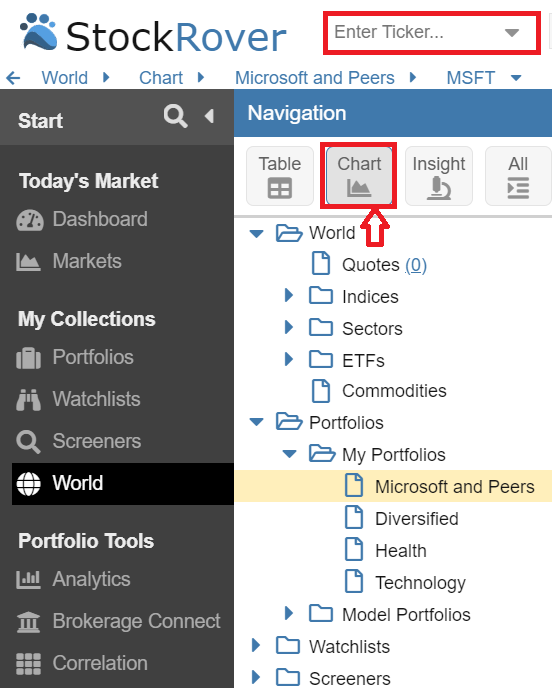Open the Correlation grid icon
The height and width of the screenshot is (688, 552).
pyautogui.click(x=29, y=664)
